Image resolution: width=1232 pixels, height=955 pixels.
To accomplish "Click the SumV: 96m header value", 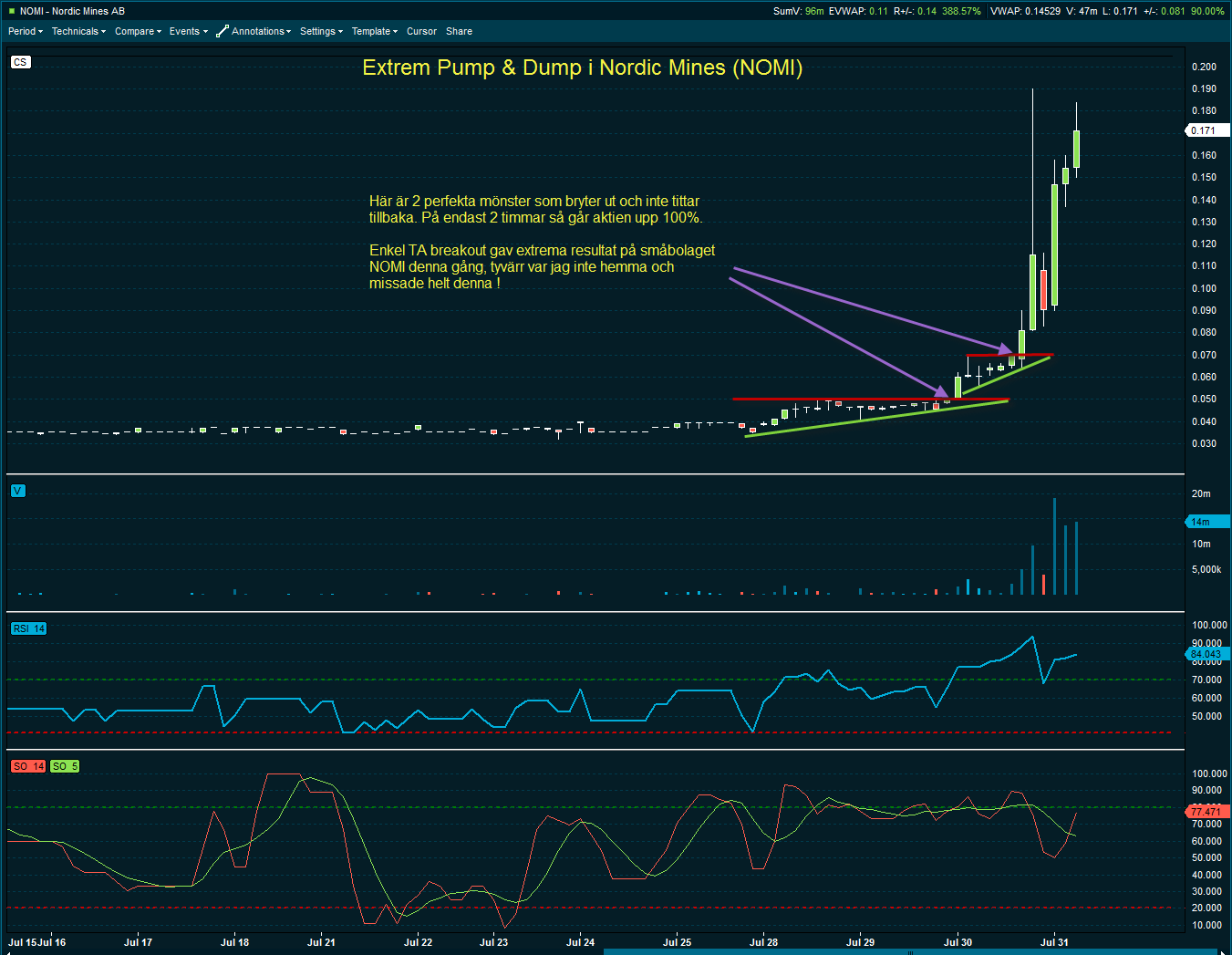I will [x=798, y=11].
